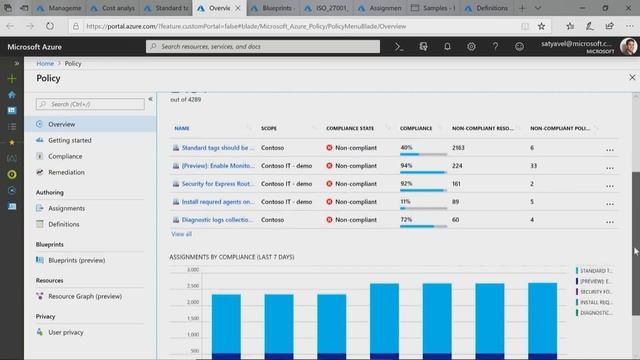The width and height of the screenshot is (640, 360).
Task: Switch to Management browser tab
Action: pos(60,8)
